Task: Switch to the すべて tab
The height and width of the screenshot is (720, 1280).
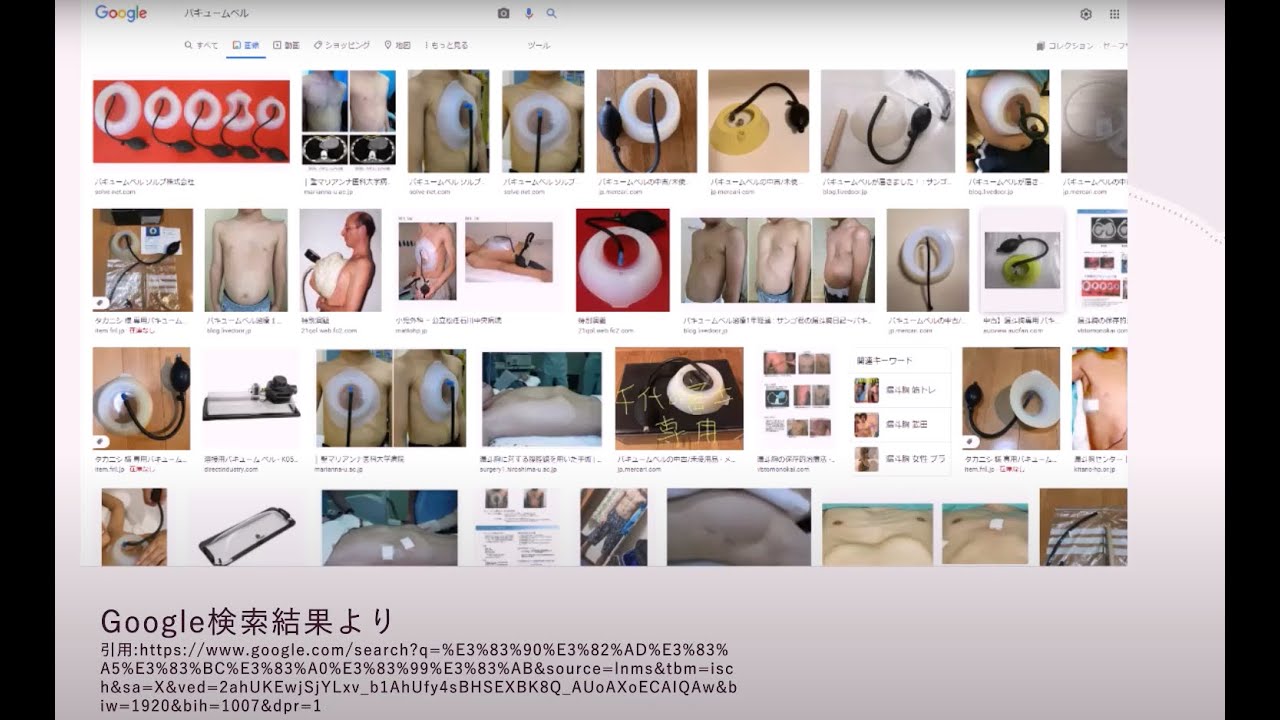Action: tap(201, 45)
